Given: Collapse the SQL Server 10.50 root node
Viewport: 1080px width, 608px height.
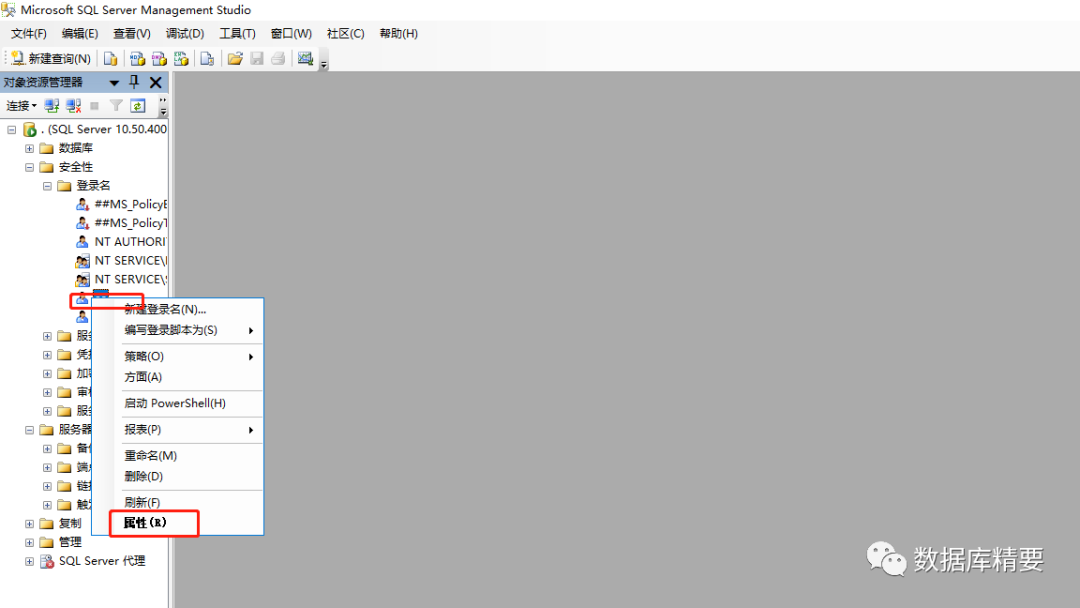Looking at the screenshot, I should click(x=12, y=129).
